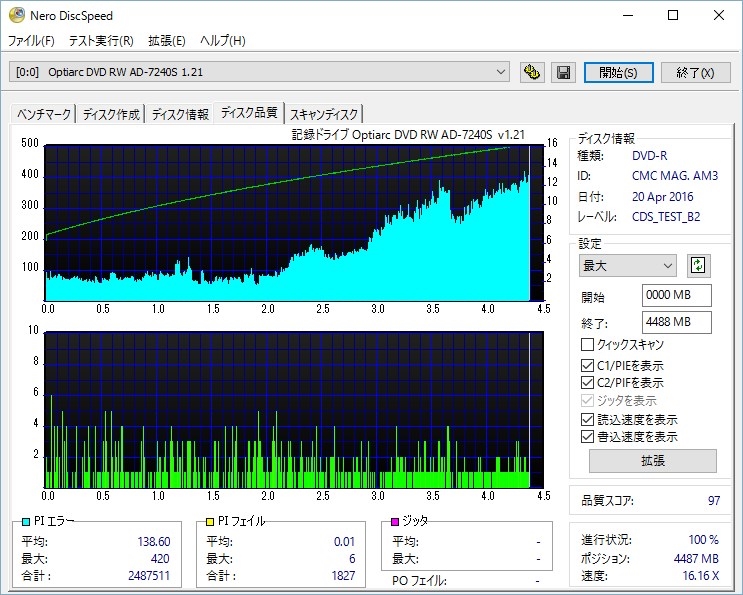
Task: Click the yellow PI フェイル legend square
Action: (210, 522)
